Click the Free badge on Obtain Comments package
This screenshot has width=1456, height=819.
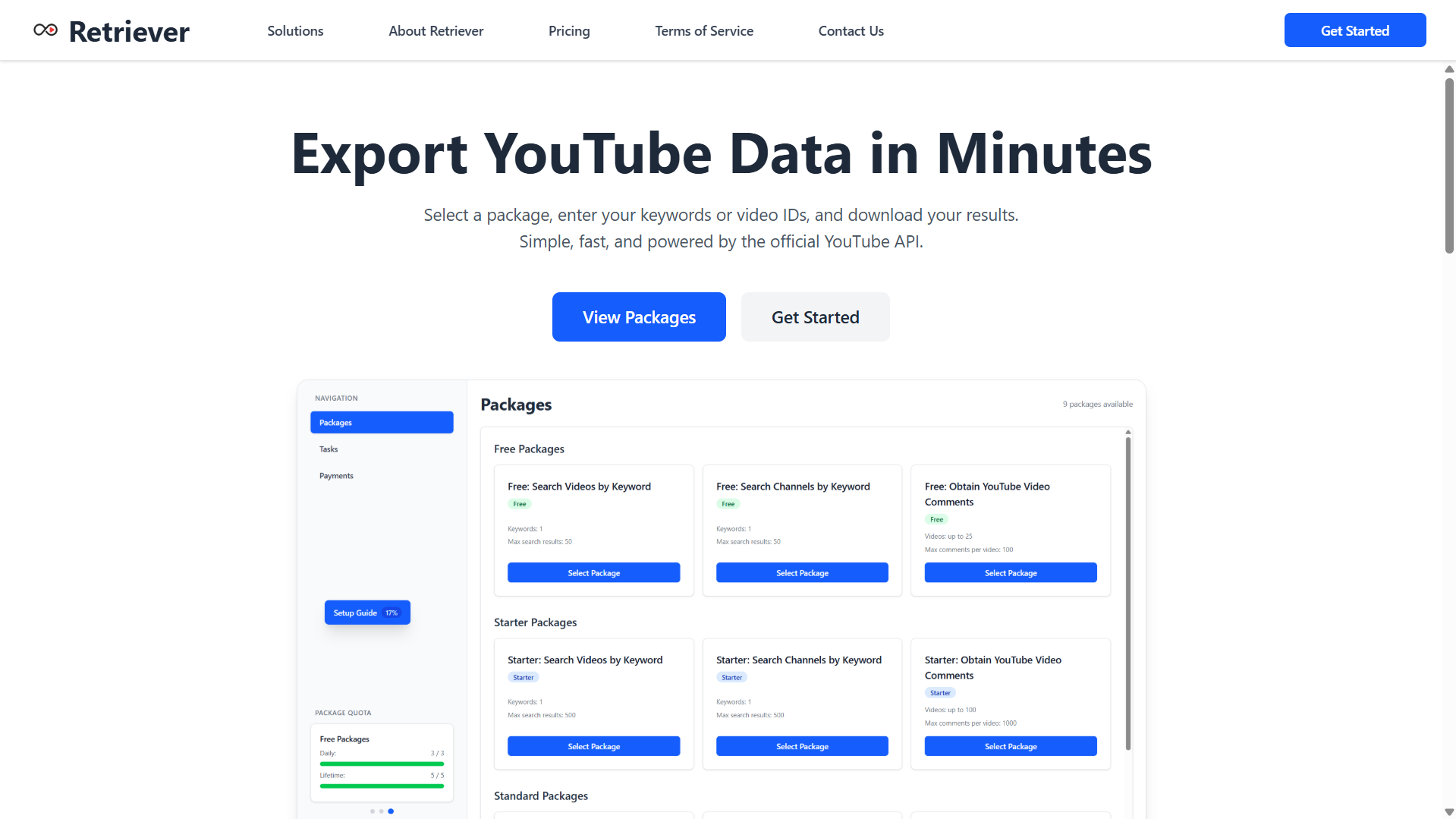pos(936,519)
